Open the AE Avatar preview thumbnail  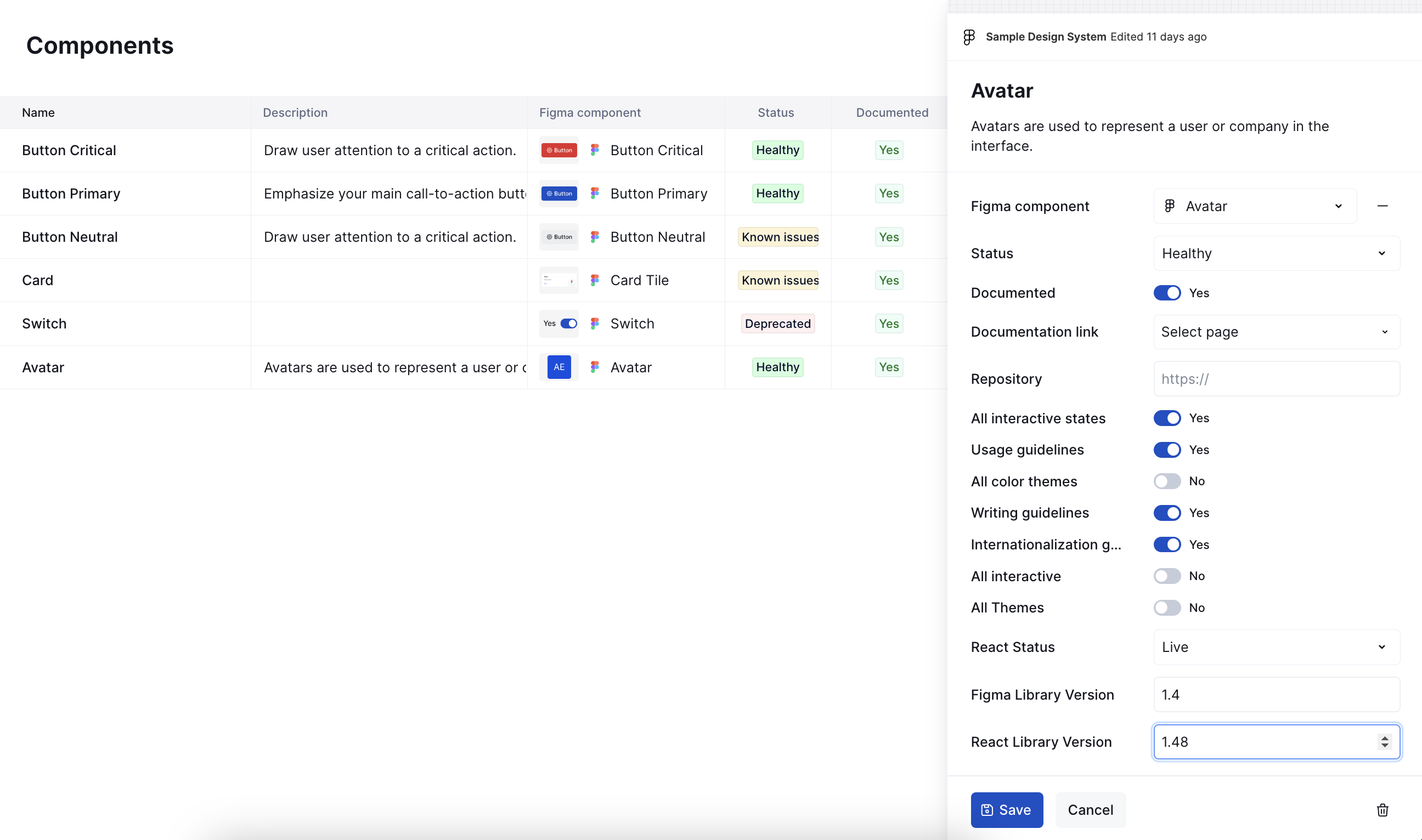click(x=559, y=367)
